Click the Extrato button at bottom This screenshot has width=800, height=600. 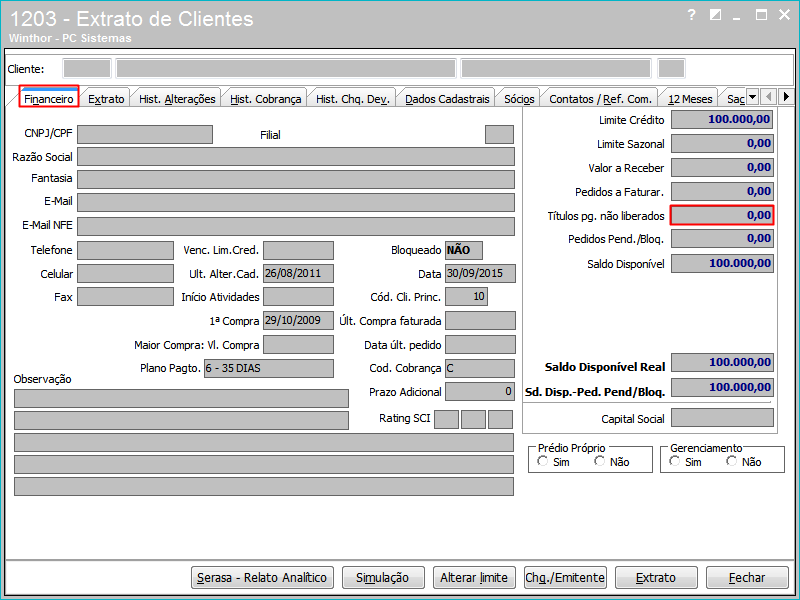(656, 577)
